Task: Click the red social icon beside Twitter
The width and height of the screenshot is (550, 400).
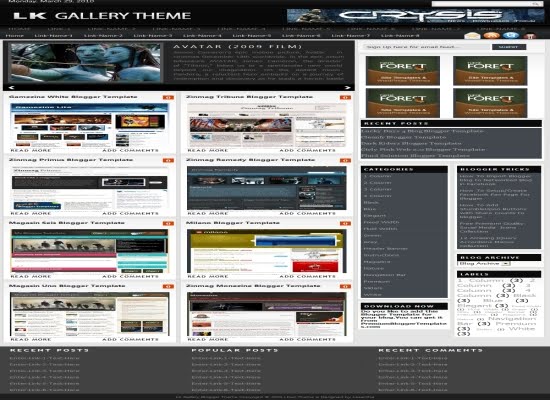Action: [x=530, y=36]
